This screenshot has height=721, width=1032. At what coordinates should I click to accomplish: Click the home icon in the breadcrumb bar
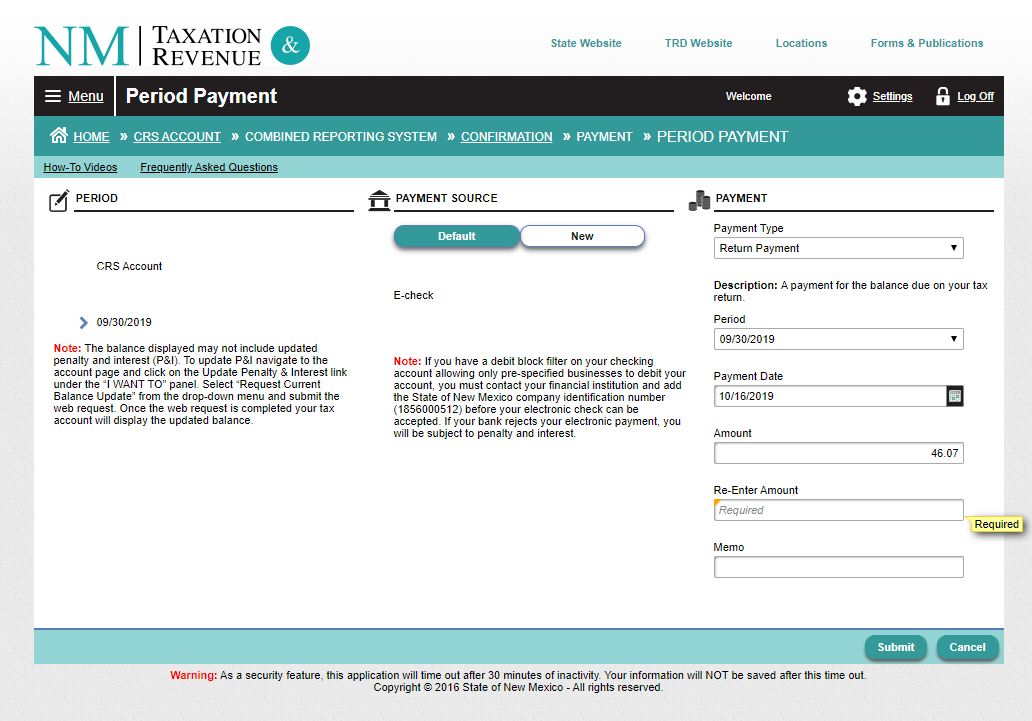(x=59, y=136)
